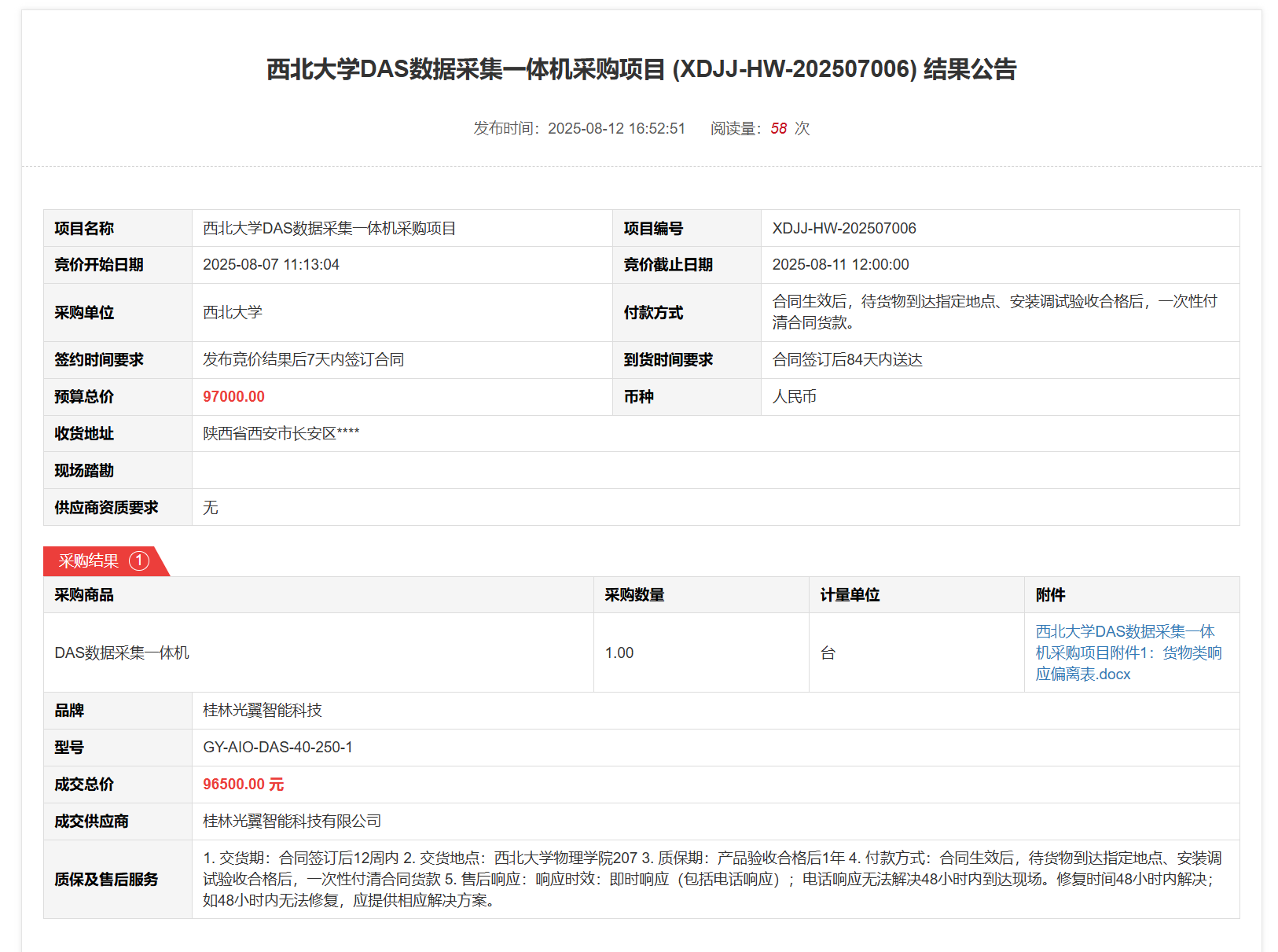Click the 质保及售后服务 description text

(x=711, y=879)
